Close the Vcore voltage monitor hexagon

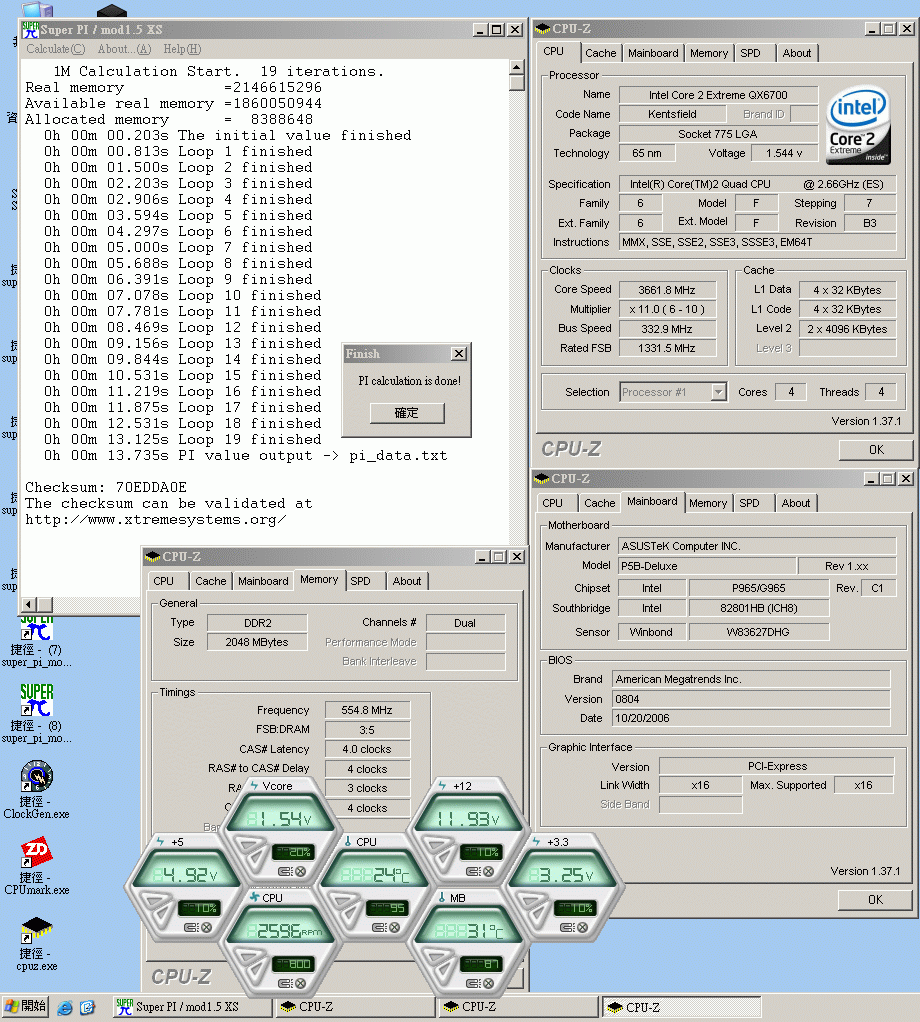click(300, 871)
